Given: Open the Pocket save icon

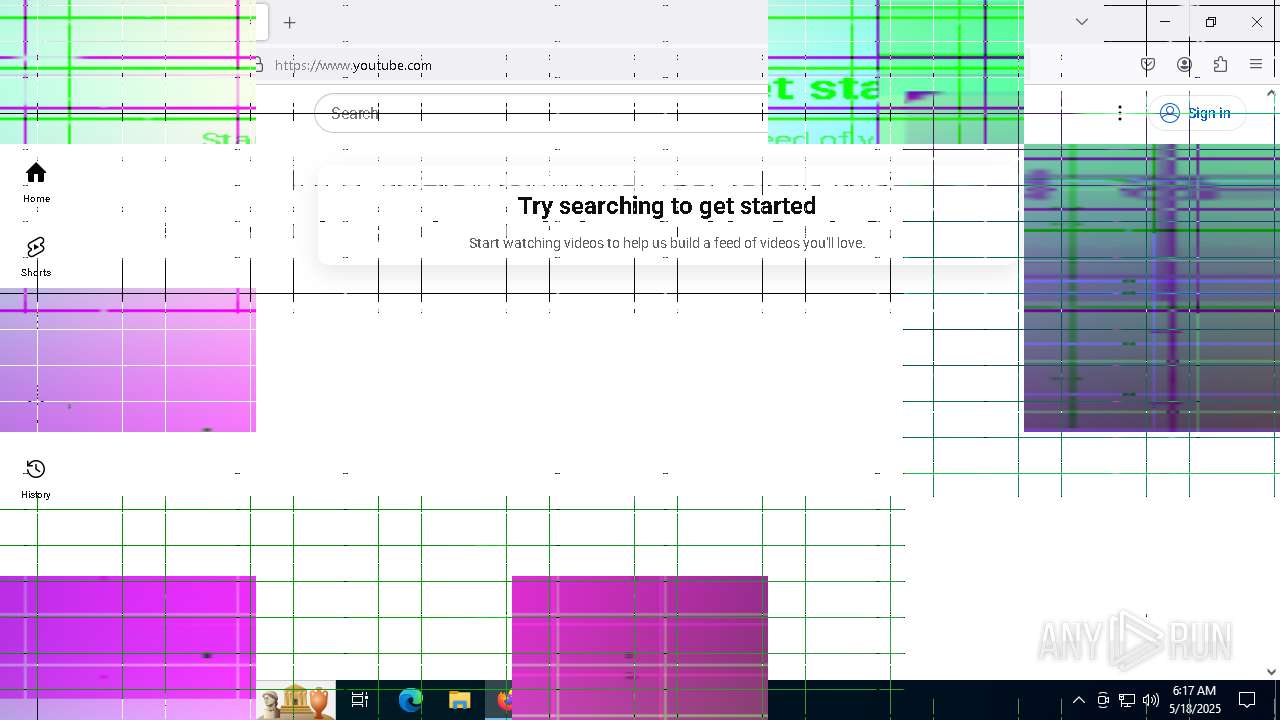Looking at the screenshot, I should (x=1148, y=65).
